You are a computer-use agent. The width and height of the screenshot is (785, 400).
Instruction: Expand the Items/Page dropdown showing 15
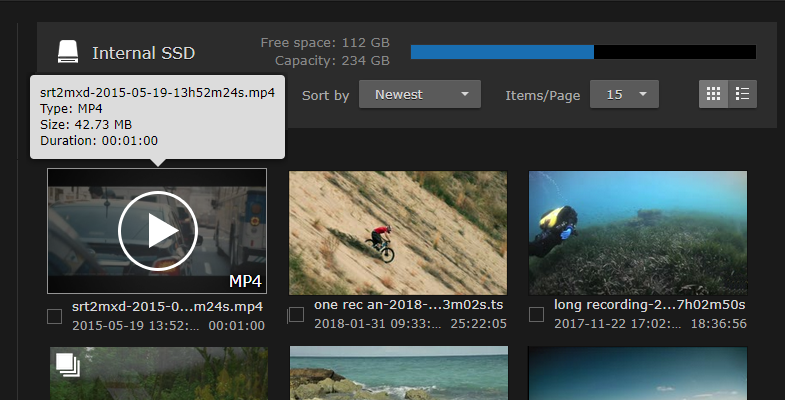tap(624, 95)
